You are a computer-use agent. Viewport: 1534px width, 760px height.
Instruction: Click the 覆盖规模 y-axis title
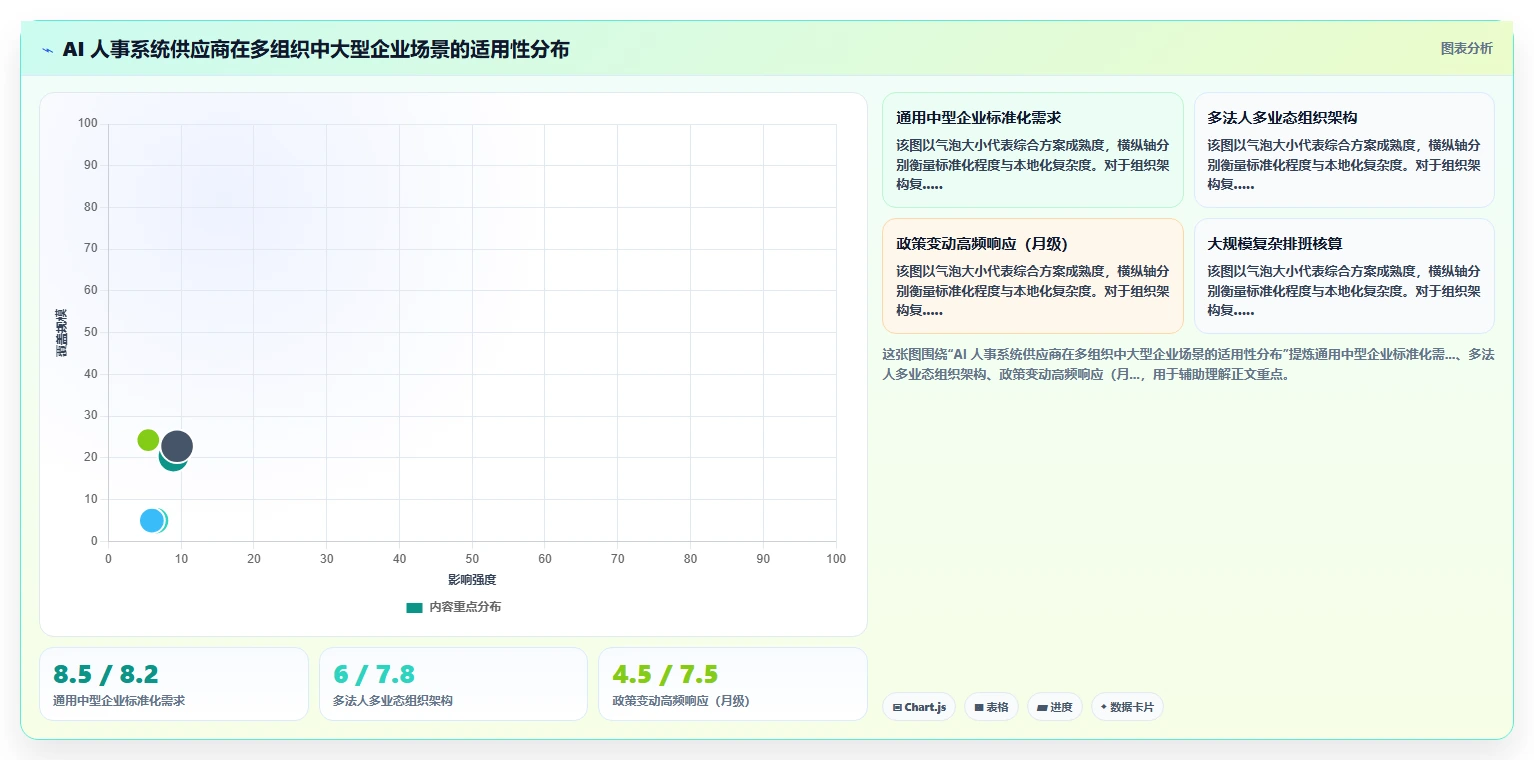[x=62, y=333]
